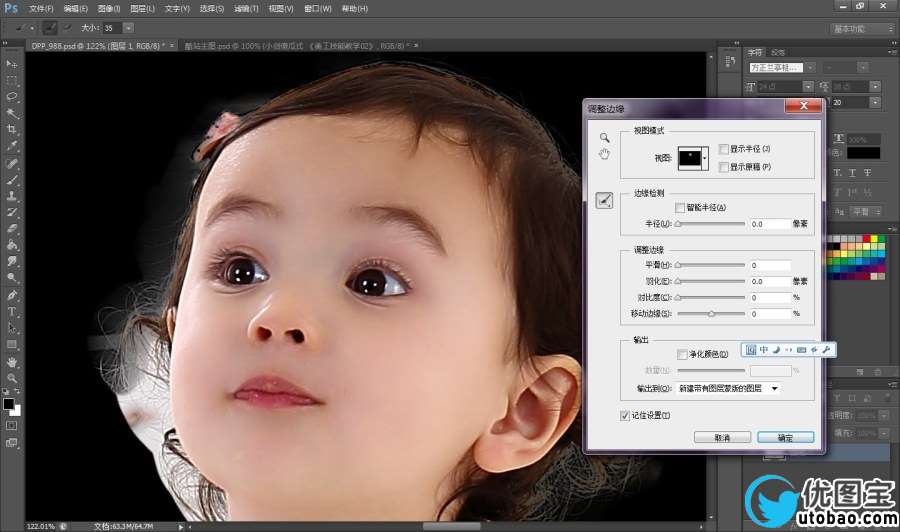The width and height of the screenshot is (900, 532).
Task: Uncheck the 记住设置 checkbox
Action: click(625, 415)
